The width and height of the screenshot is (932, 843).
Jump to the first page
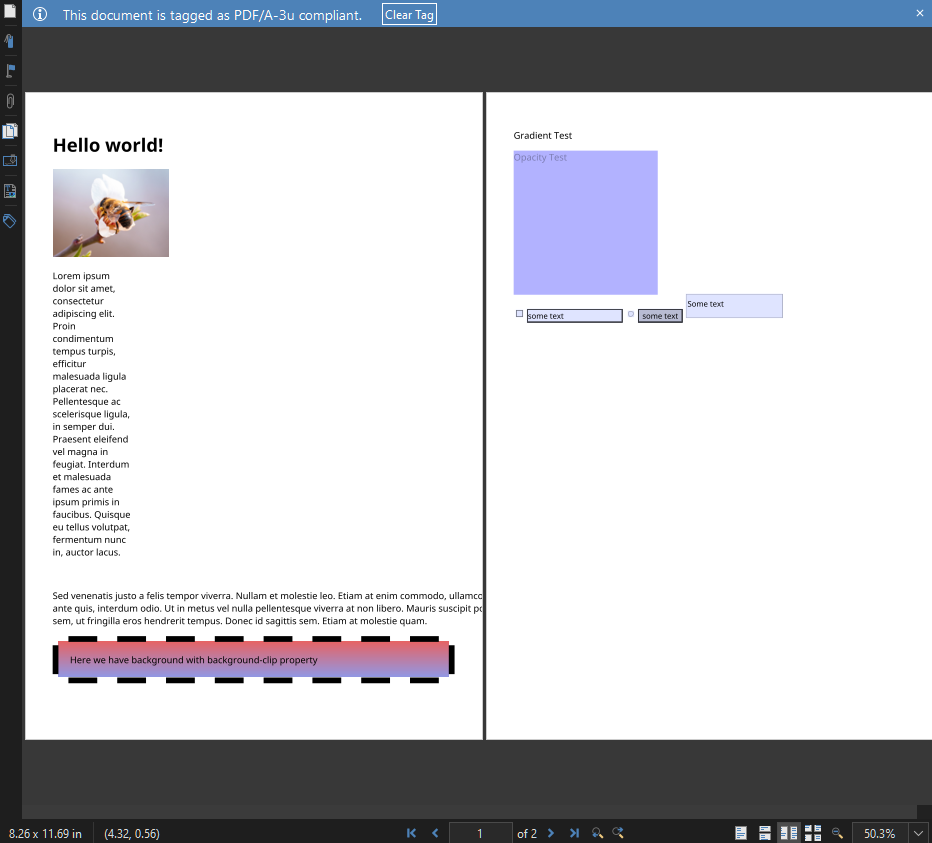tap(411, 832)
